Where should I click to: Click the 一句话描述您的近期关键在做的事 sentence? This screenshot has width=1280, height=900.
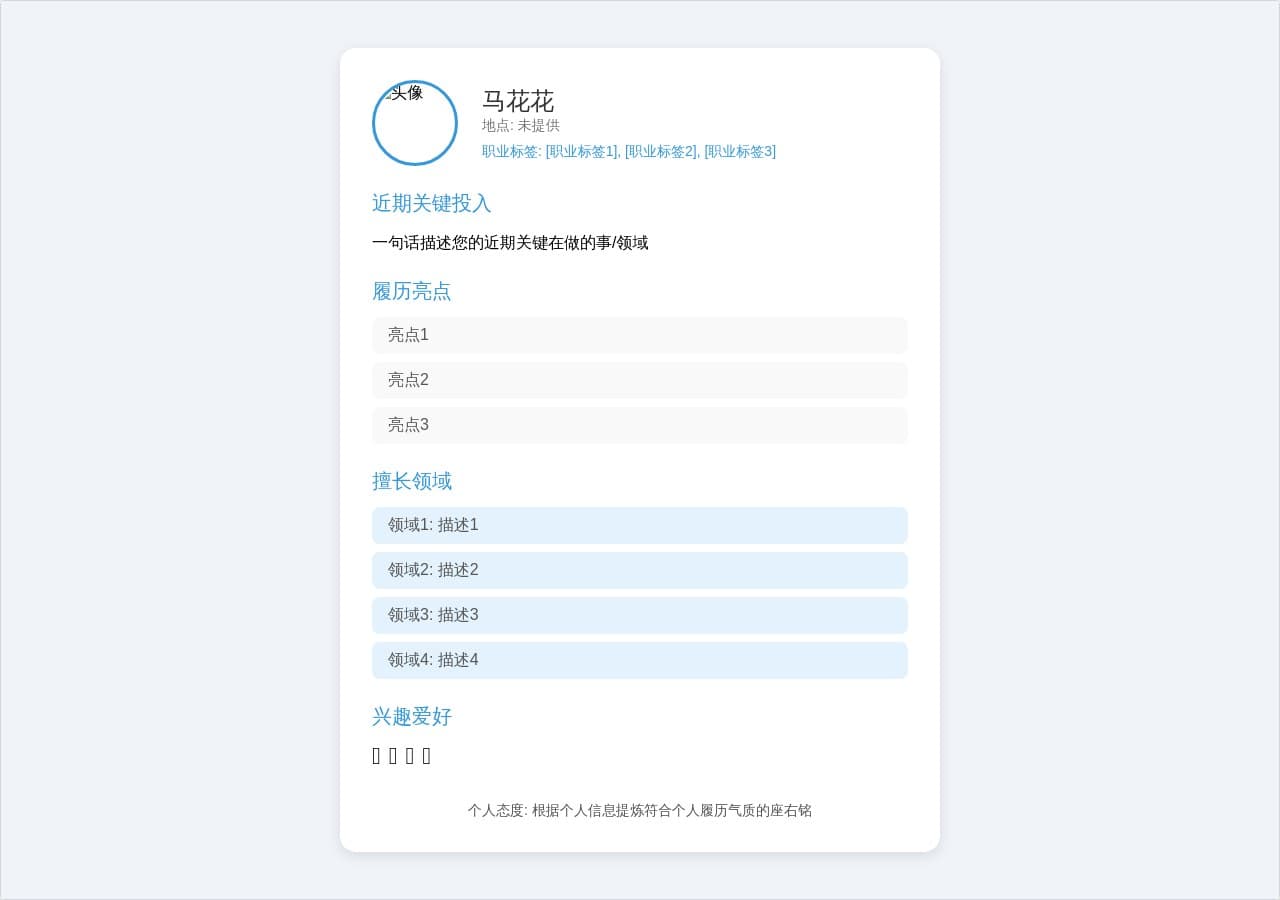pyautogui.click(x=510, y=242)
